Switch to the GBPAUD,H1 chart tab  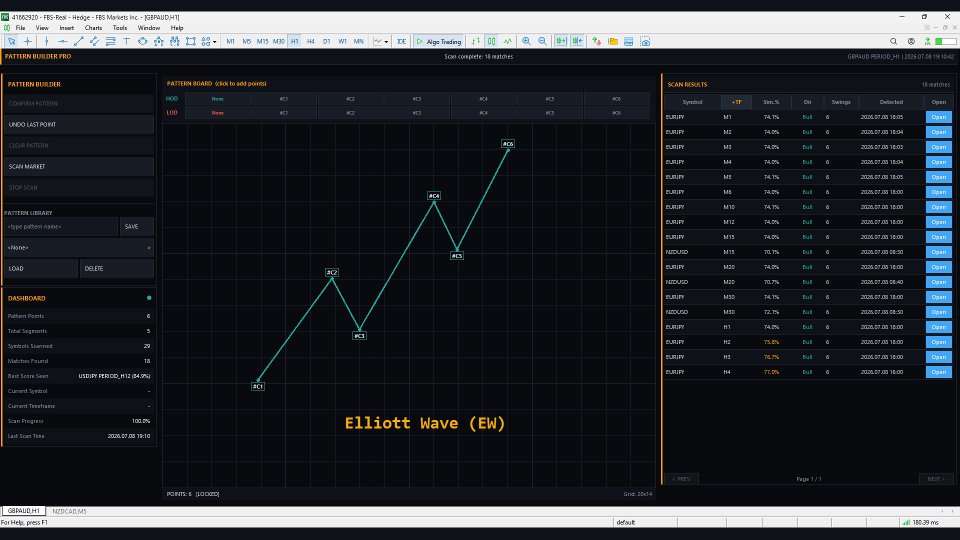pos(23,511)
